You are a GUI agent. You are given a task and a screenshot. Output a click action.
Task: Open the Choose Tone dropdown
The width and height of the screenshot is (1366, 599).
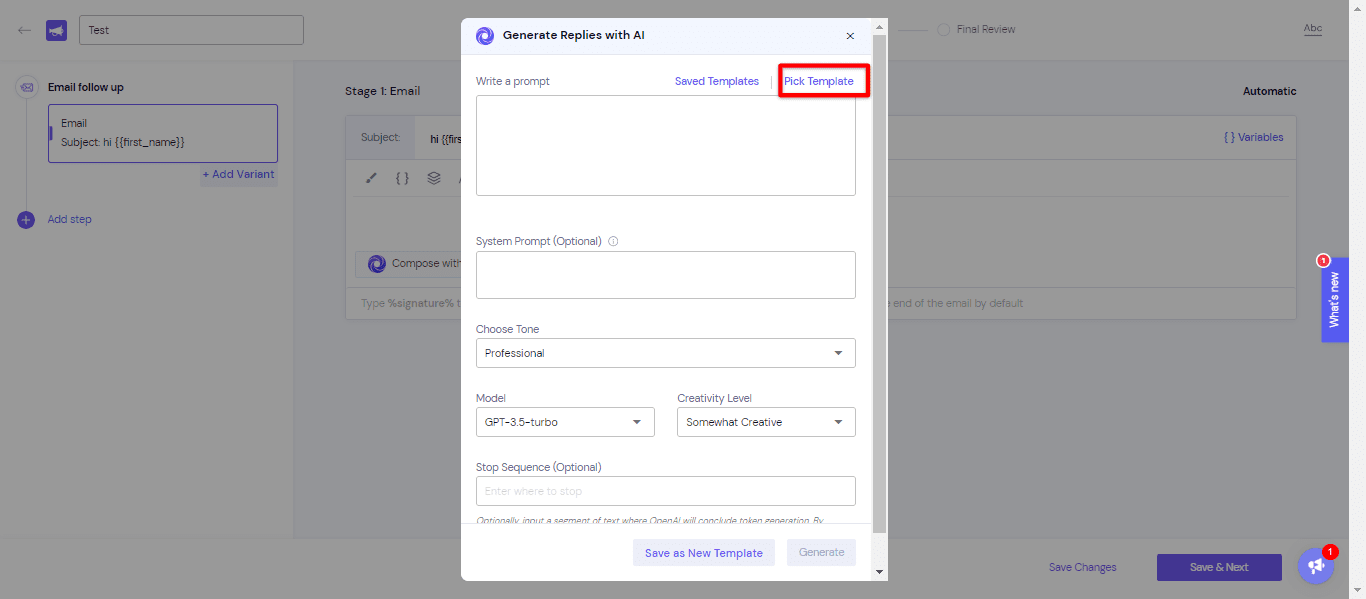click(x=665, y=353)
